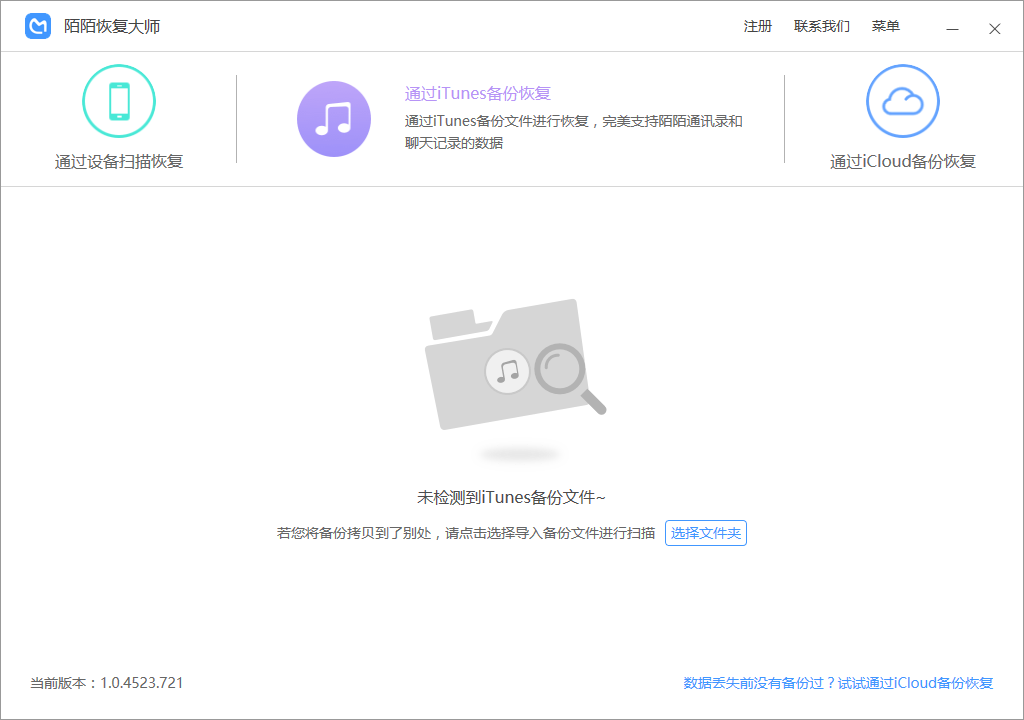Switch to 通过设备扫描恢复 tab label
Screen dimensions: 1024x720
[119, 161]
